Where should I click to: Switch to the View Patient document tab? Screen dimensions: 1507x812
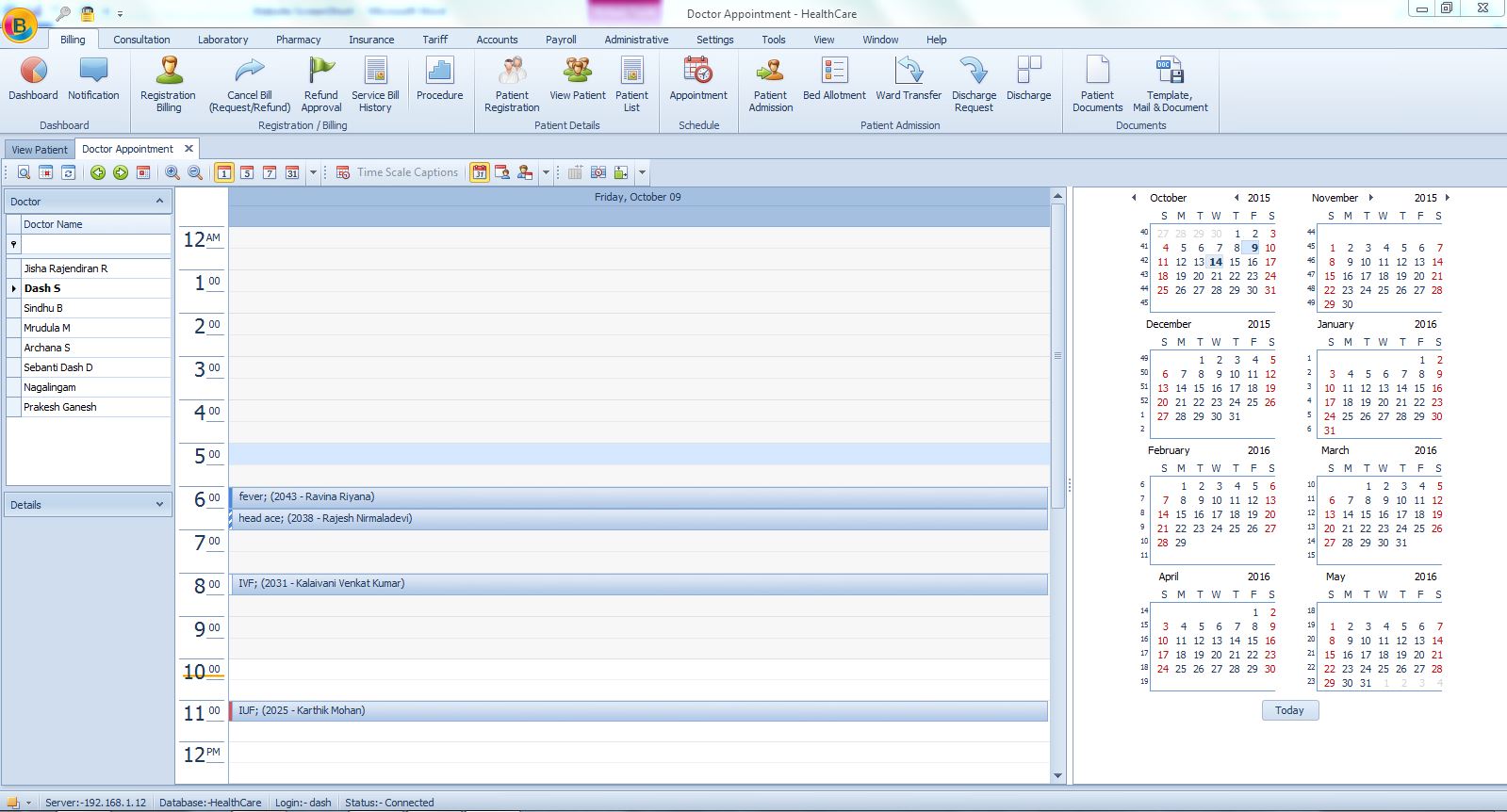pyautogui.click(x=40, y=149)
